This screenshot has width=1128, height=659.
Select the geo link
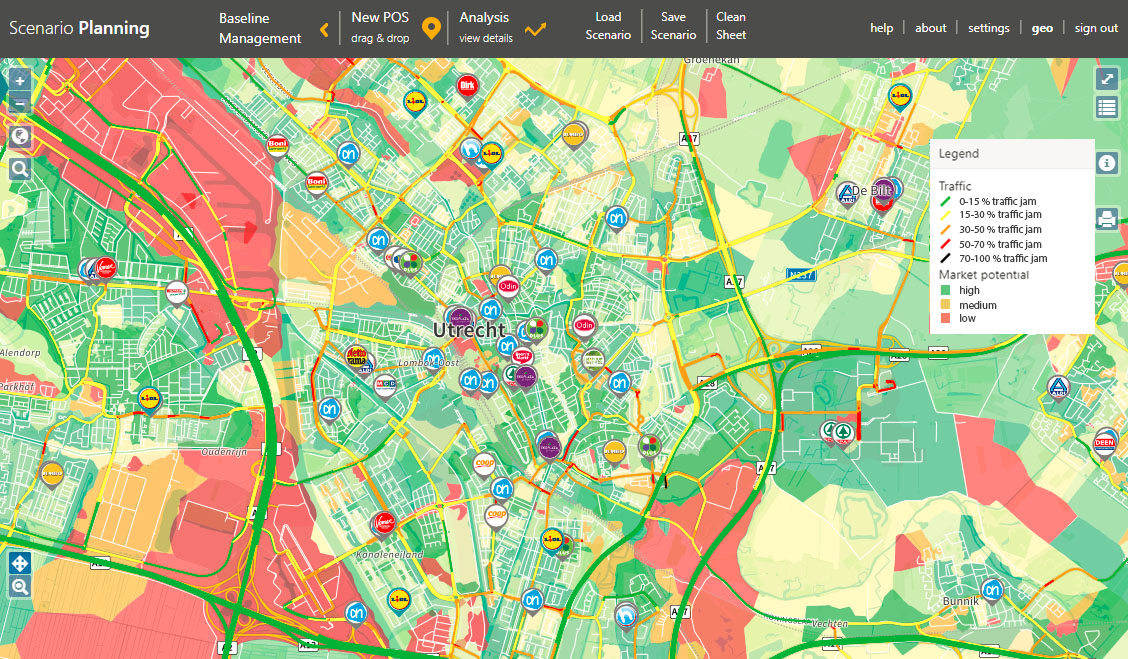(1042, 28)
